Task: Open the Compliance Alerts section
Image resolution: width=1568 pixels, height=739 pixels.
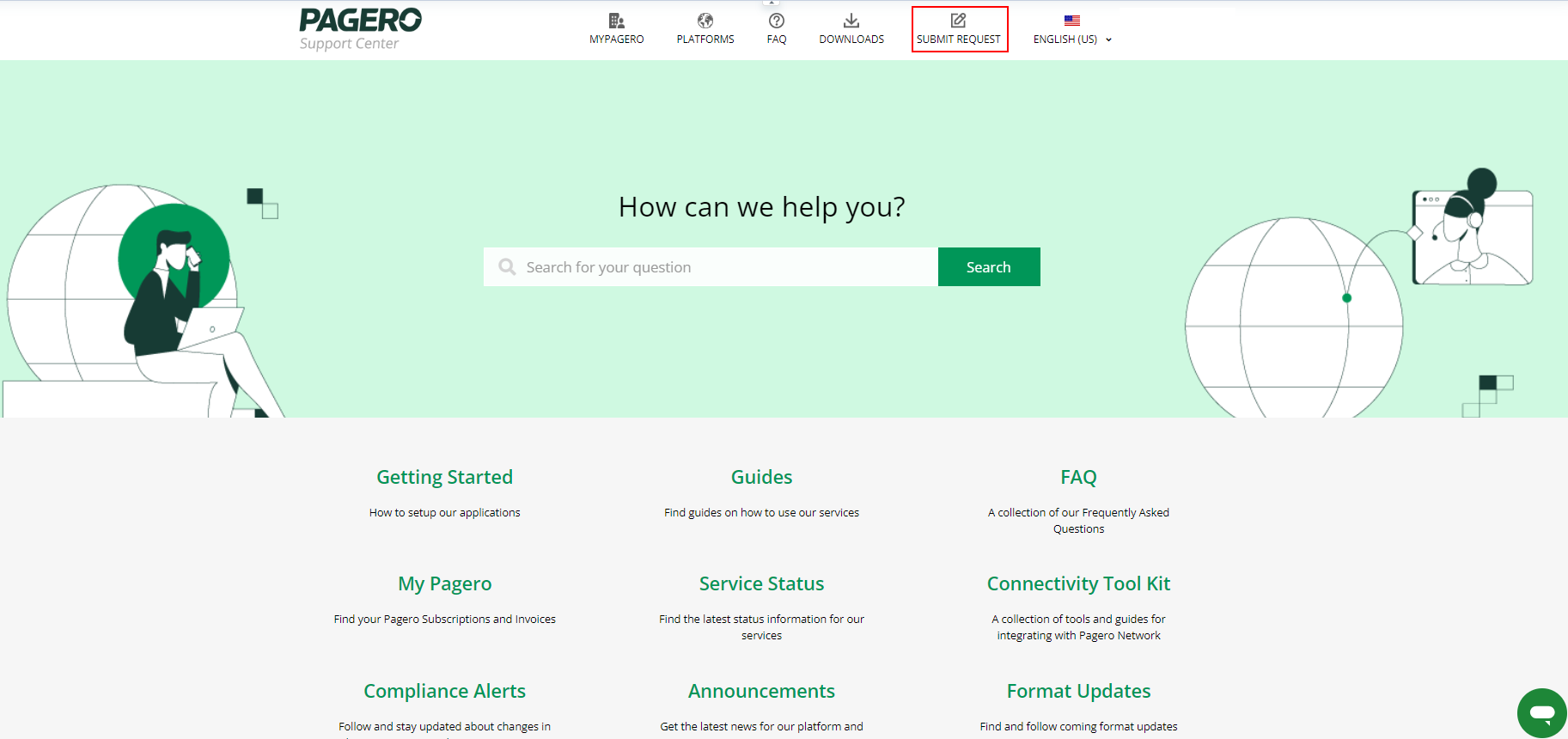Action: 445,691
